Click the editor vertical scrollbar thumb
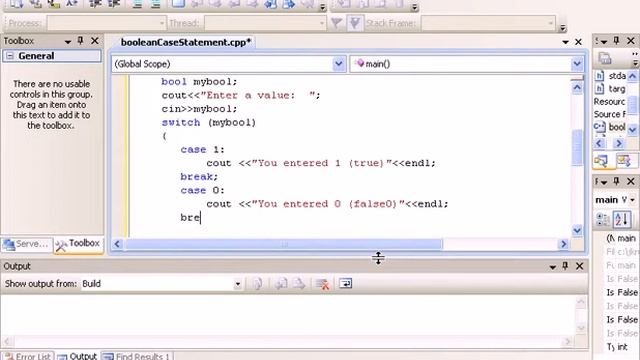640x360 pixels. coord(577,147)
